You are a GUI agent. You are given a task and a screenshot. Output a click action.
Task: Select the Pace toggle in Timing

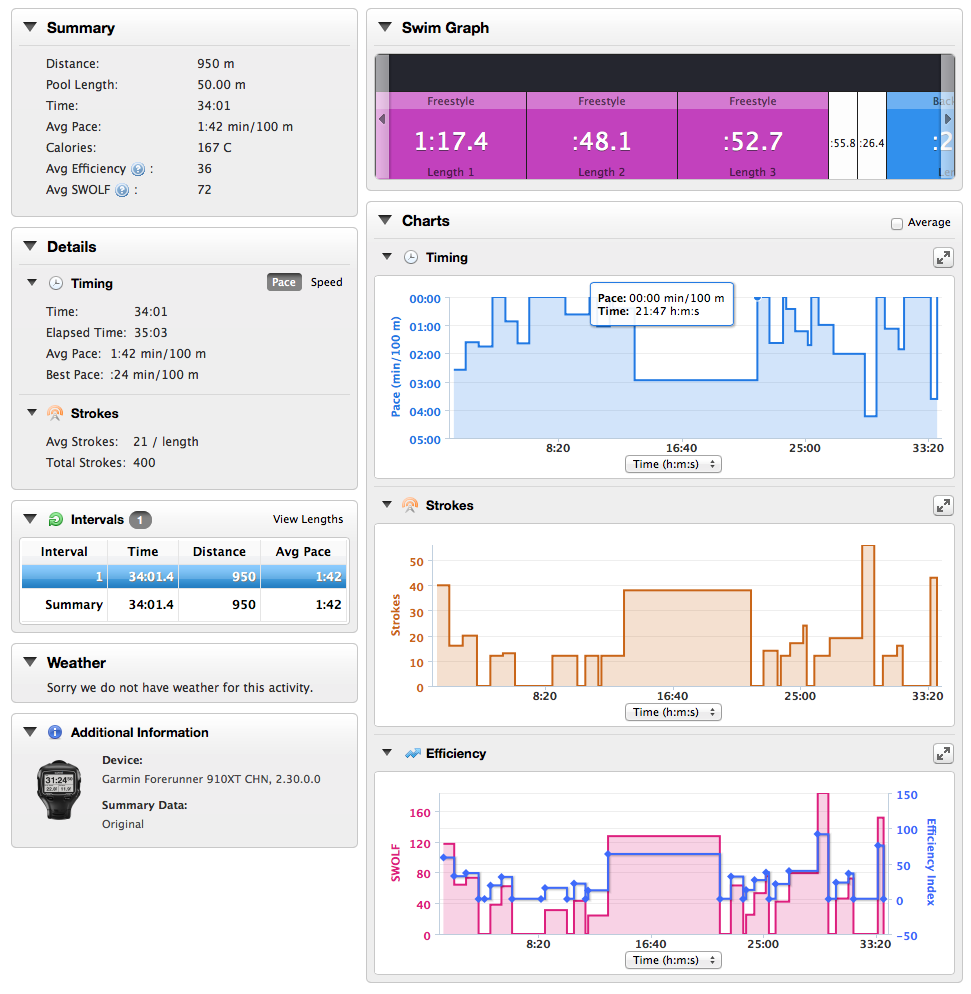point(284,282)
